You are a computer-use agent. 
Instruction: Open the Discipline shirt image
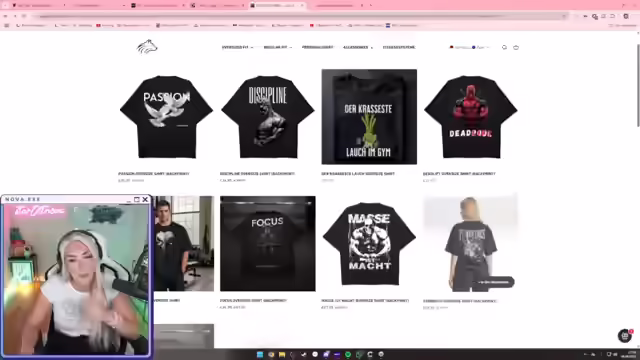coord(268,117)
